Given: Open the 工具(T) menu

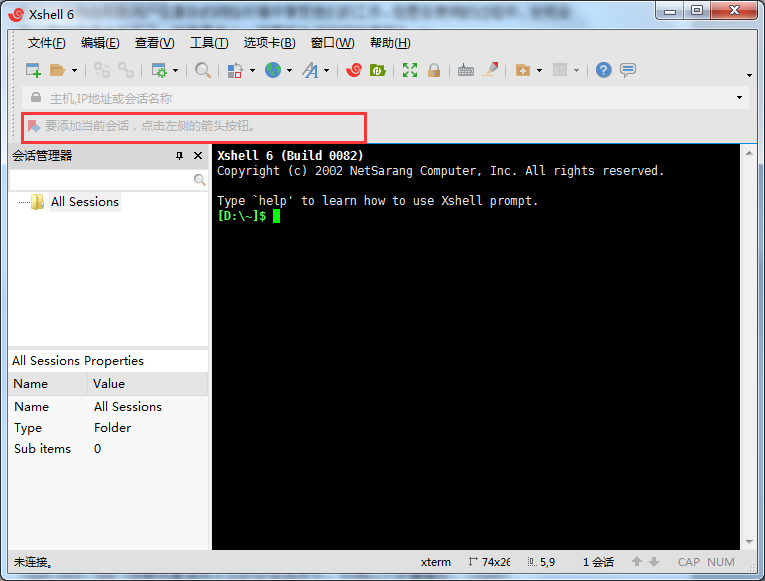Looking at the screenshot, I should 209,43.
